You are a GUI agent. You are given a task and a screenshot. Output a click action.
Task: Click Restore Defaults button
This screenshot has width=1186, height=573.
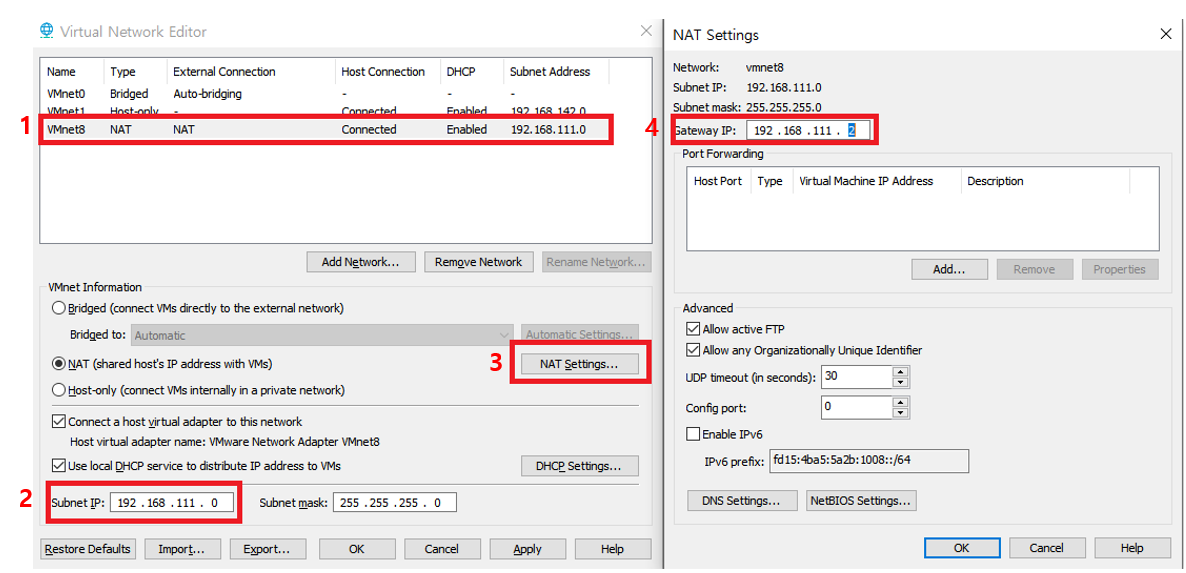pos(88,549)
